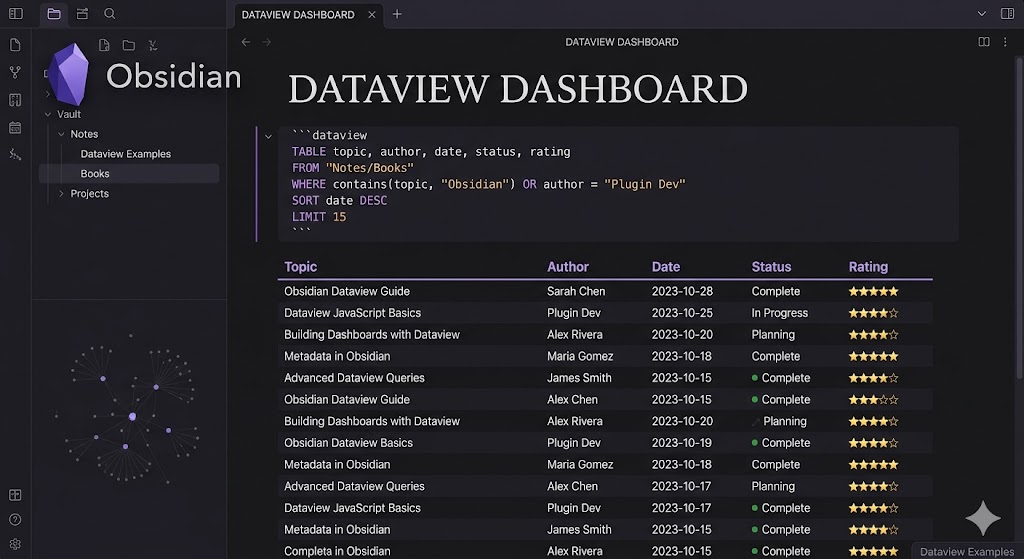Open the canvas icon in left ribbon
This screenshot has height=559, width=1024.
tap(15, 100)
